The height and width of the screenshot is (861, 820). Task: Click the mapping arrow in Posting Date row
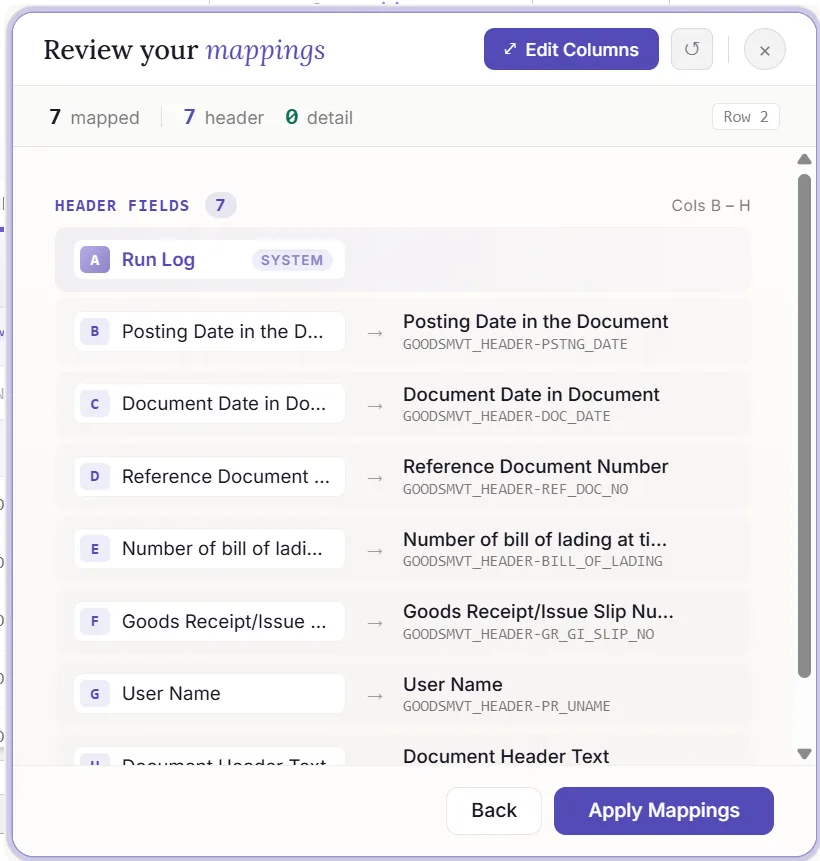coord(375,333)
